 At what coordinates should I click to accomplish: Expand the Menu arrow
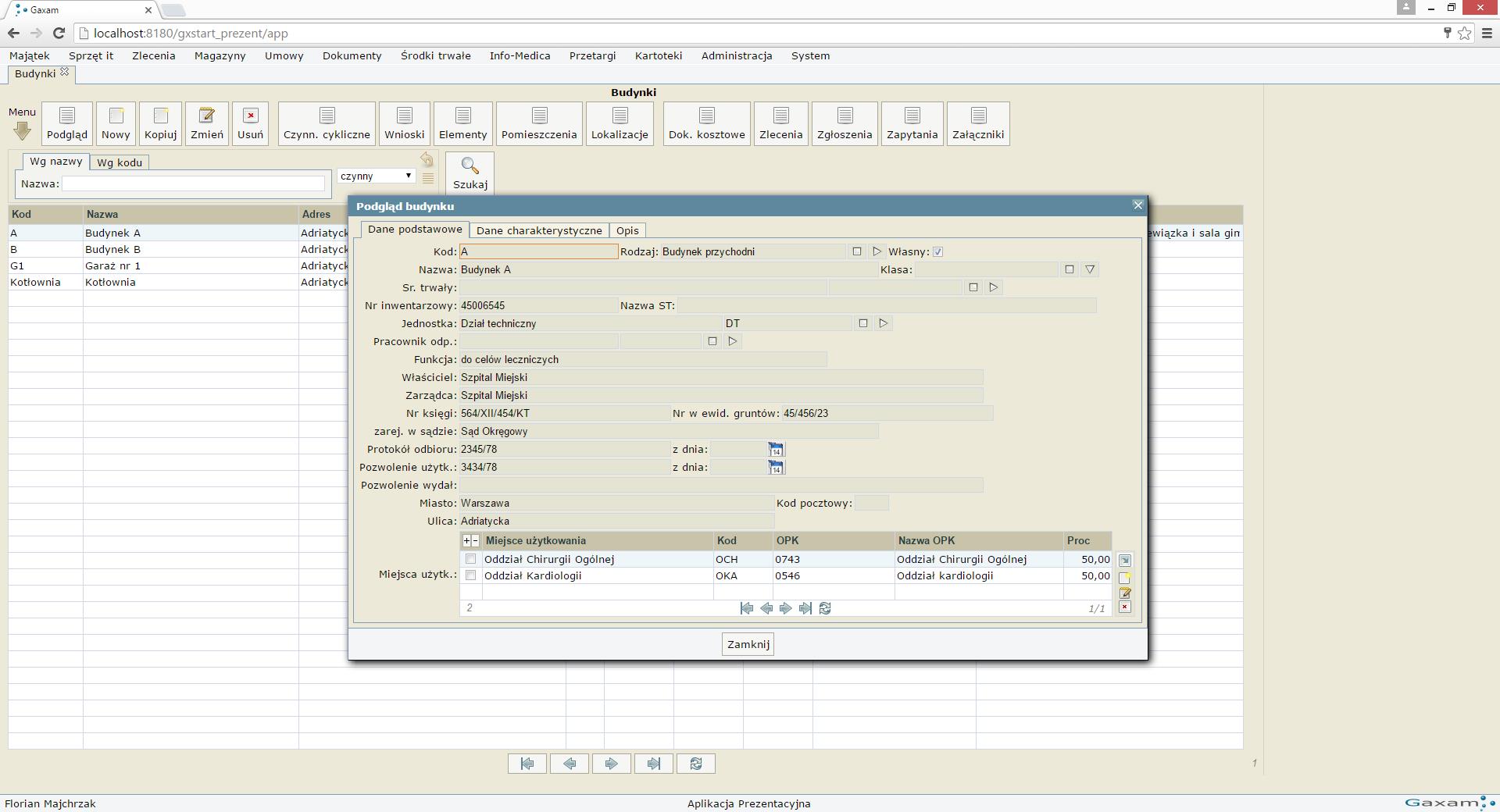(22, 130)
